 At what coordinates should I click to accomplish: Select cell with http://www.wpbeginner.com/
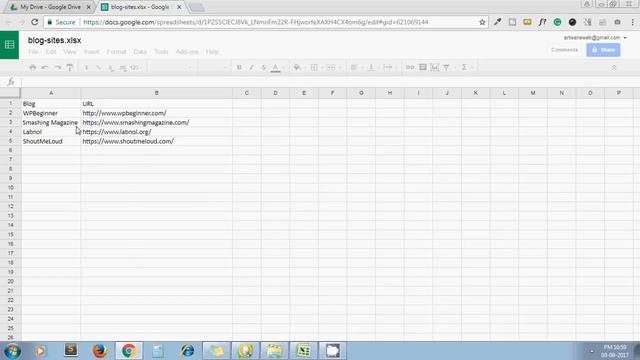[157, 113]
